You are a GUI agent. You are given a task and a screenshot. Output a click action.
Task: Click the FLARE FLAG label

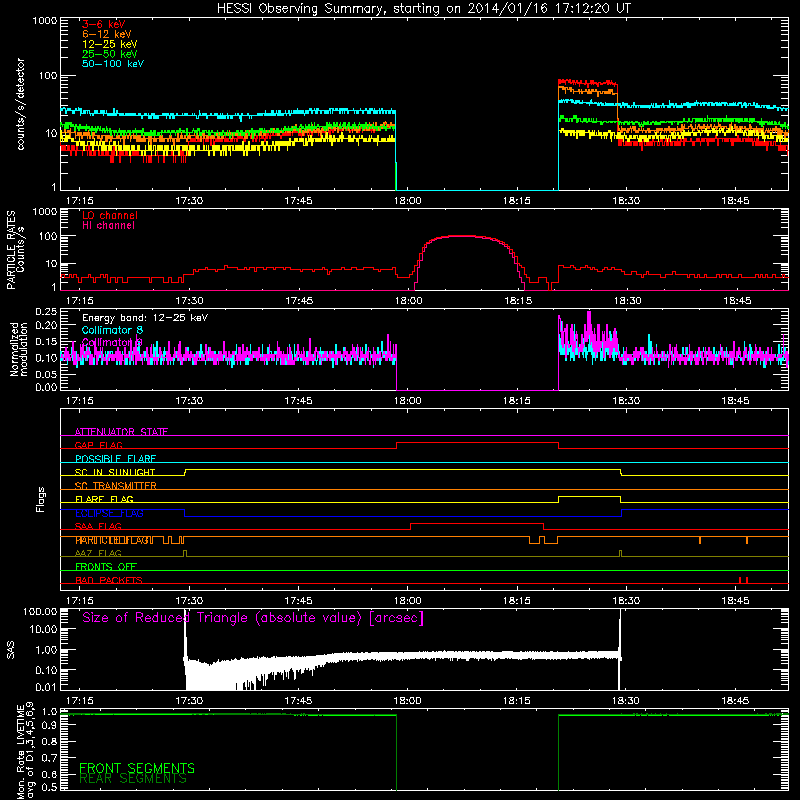[x=104, y=499]
